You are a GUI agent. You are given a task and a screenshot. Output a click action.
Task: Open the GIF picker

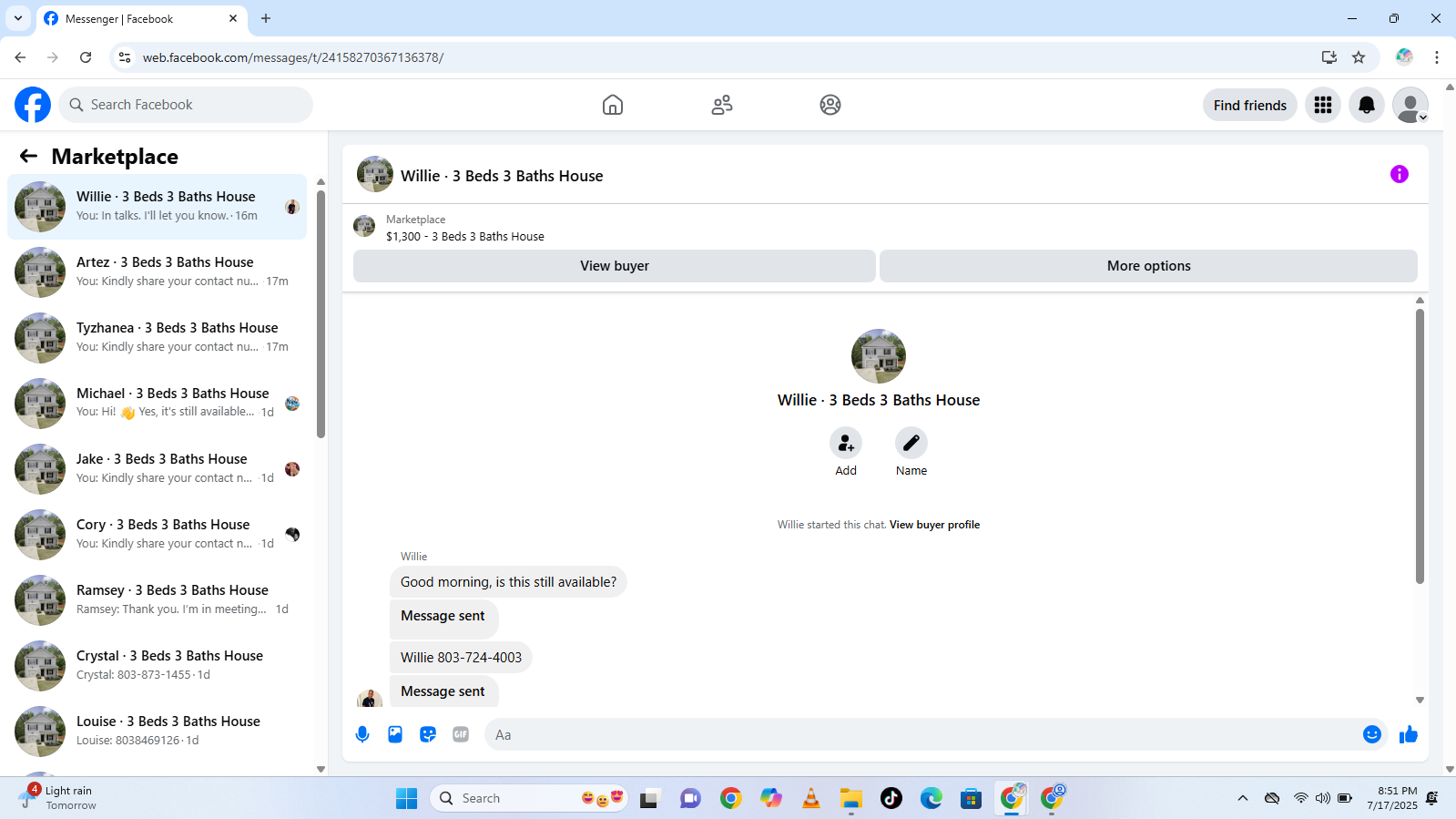tap(461, 734)
